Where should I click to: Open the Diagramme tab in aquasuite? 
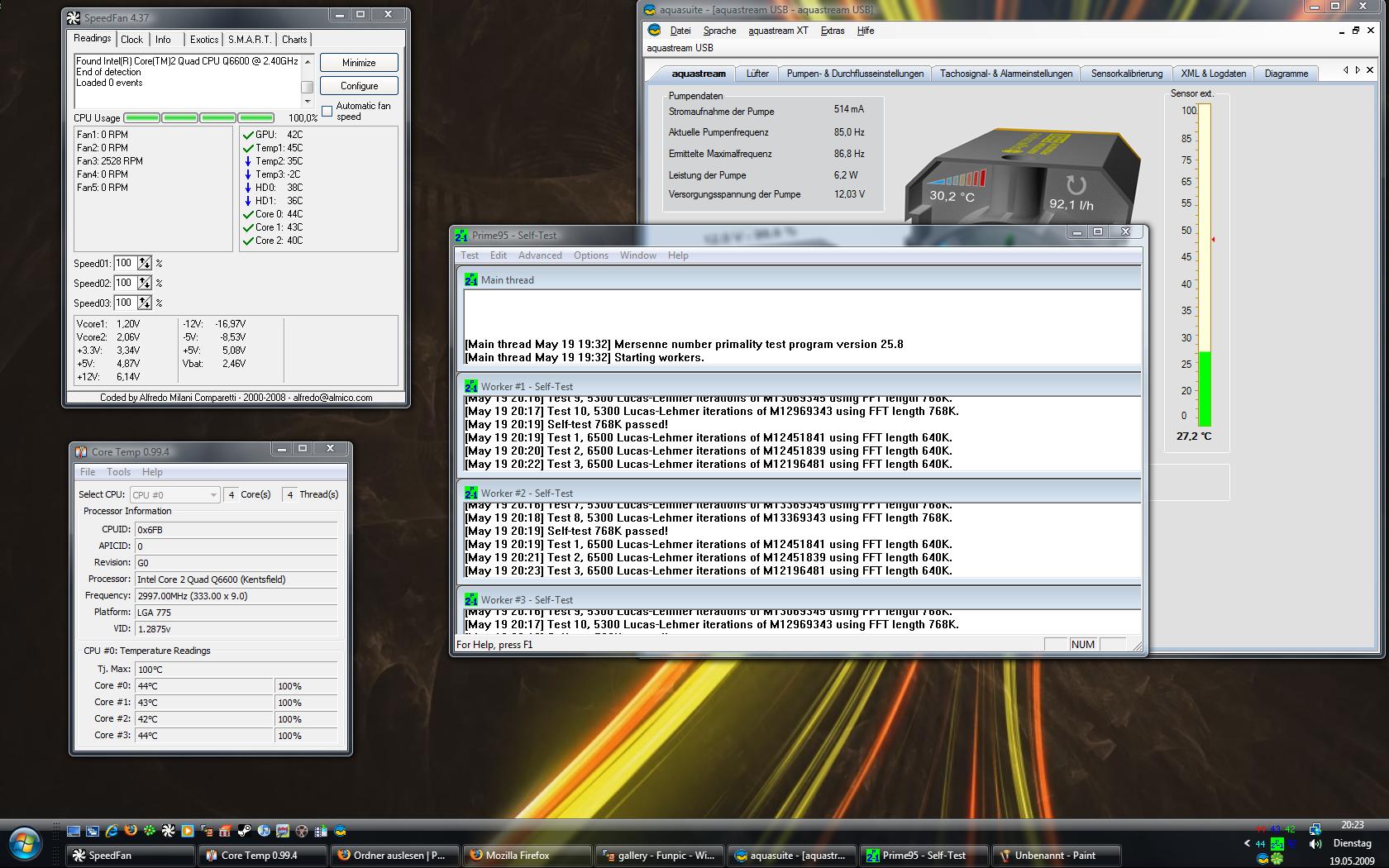coord(1286,74)
